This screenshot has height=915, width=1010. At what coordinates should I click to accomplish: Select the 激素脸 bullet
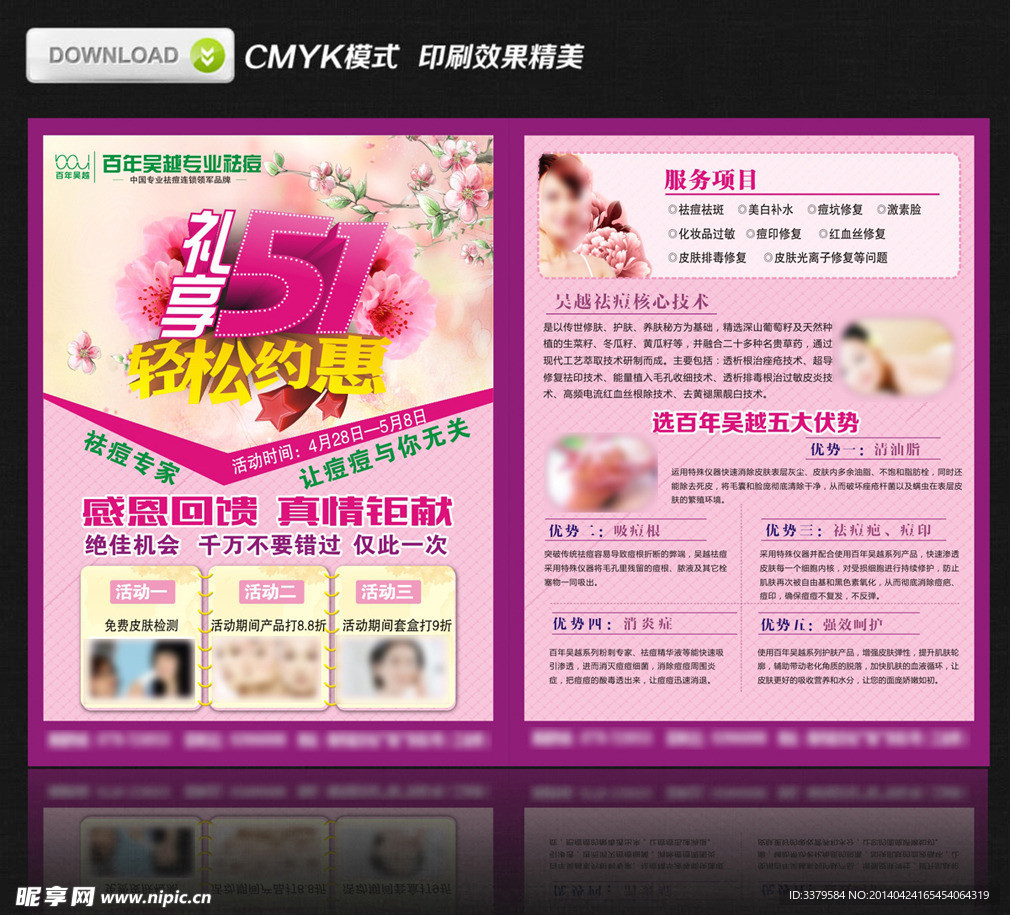(x=899, y=210)
